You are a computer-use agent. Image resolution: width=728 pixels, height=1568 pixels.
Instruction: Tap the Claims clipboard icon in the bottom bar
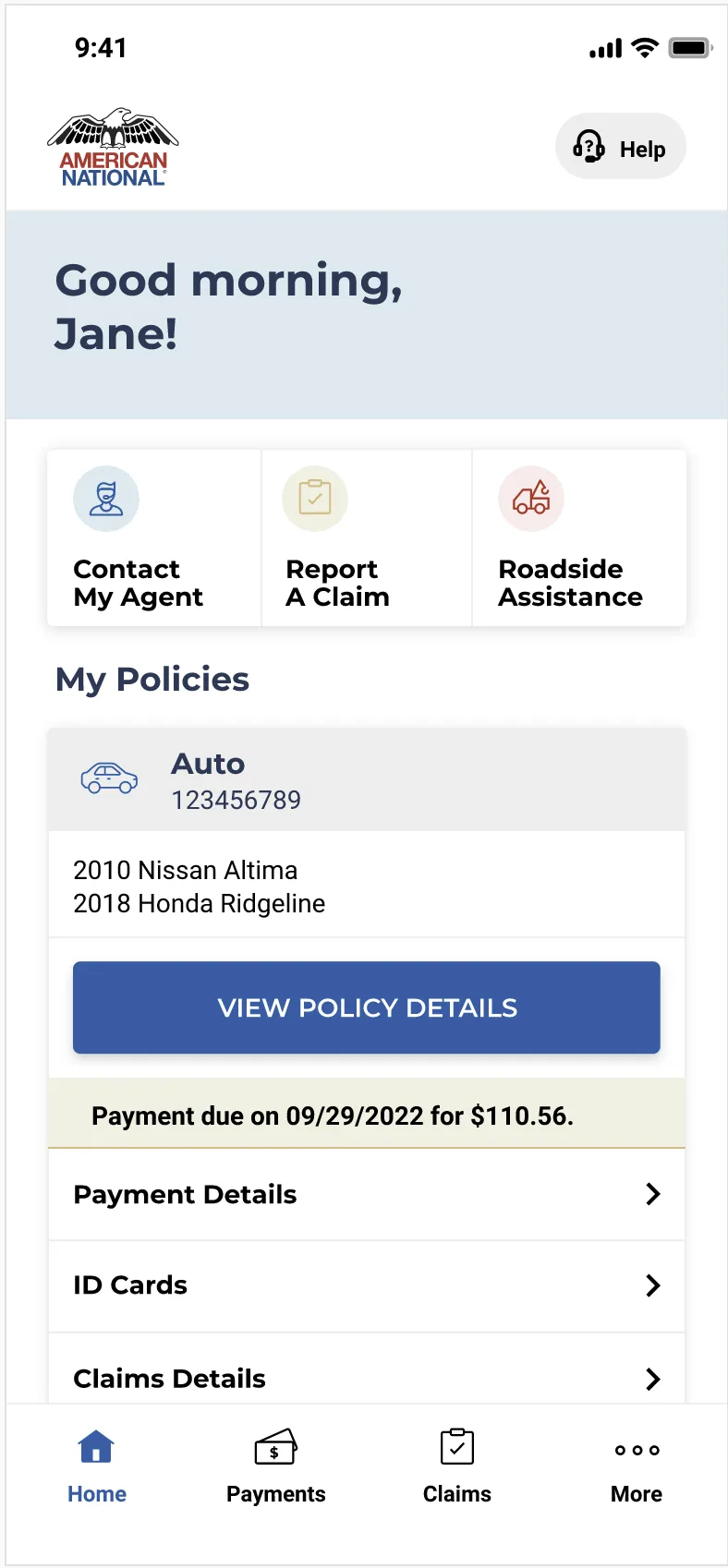[457, 1447]
